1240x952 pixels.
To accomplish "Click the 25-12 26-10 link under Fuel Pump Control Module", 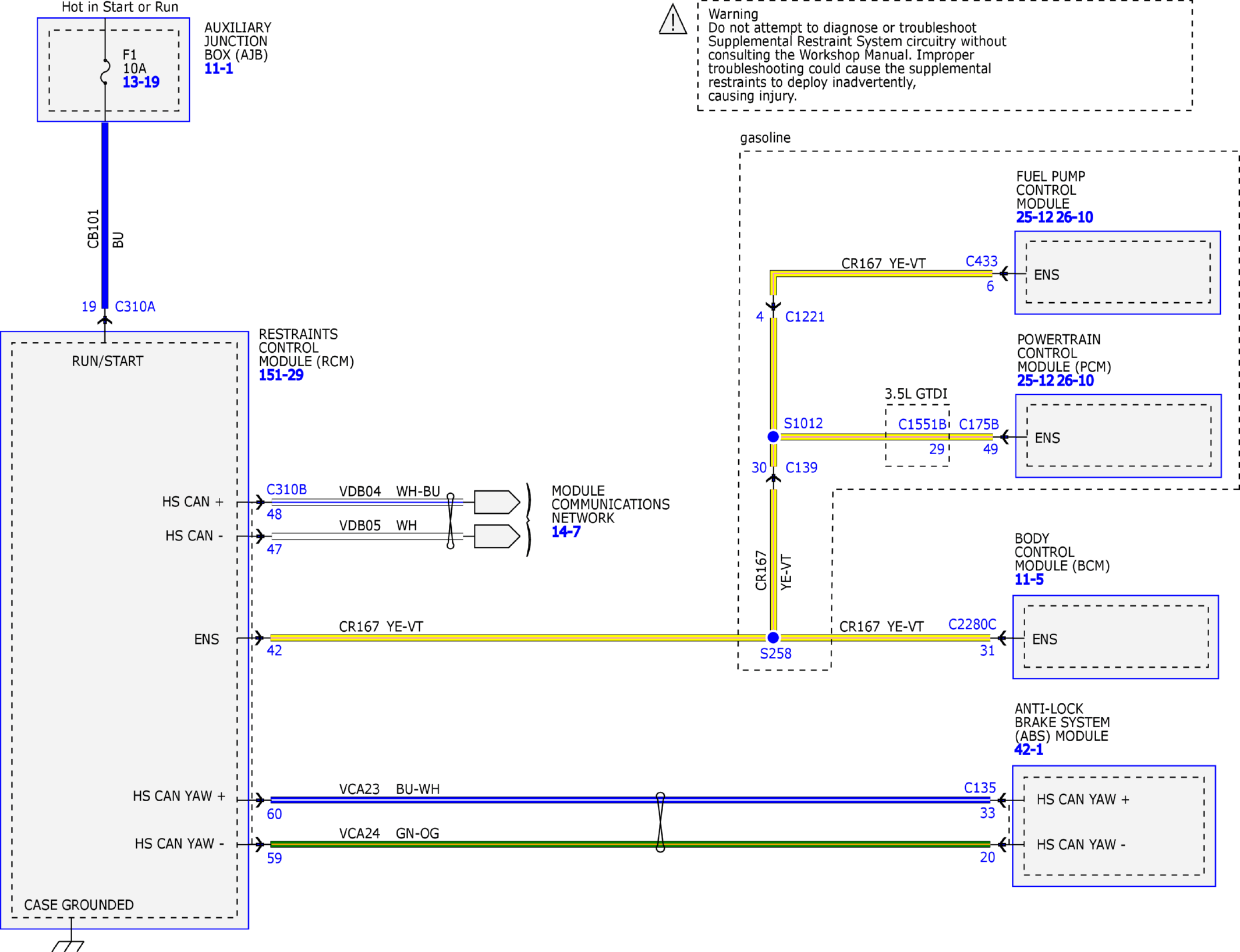I will coord(1055,217).
